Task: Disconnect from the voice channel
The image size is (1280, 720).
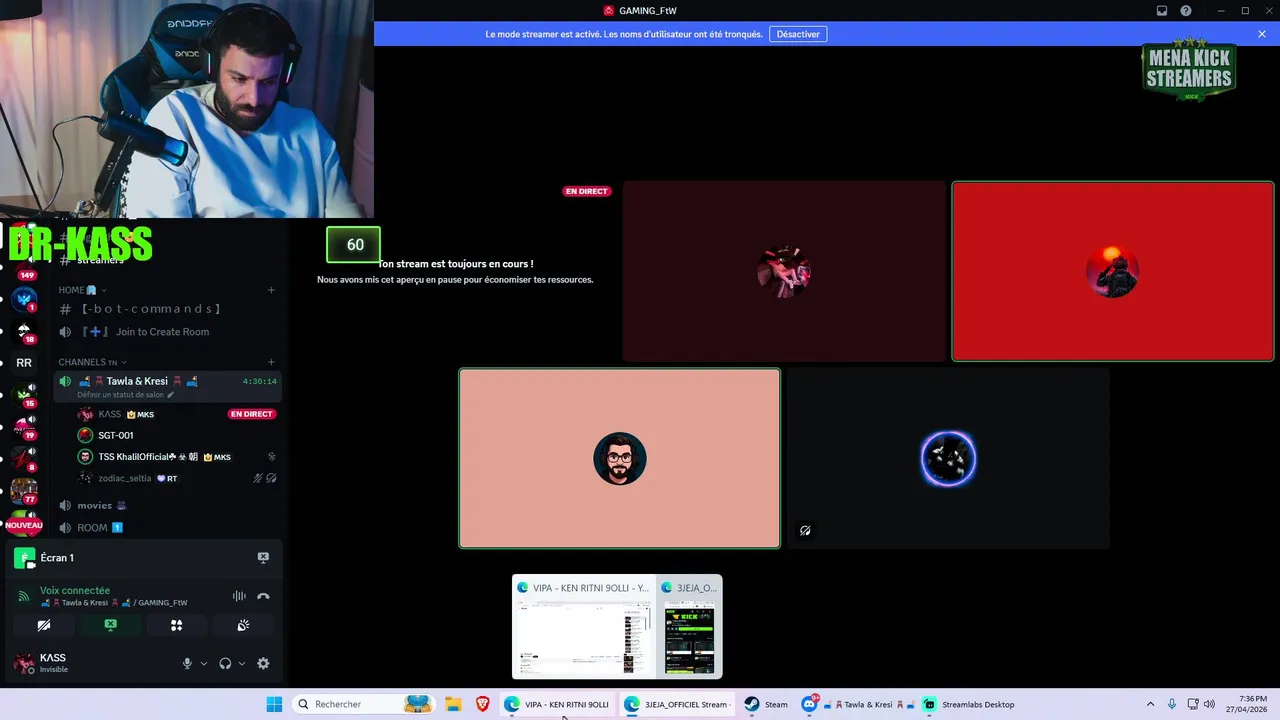Action: 263,596
